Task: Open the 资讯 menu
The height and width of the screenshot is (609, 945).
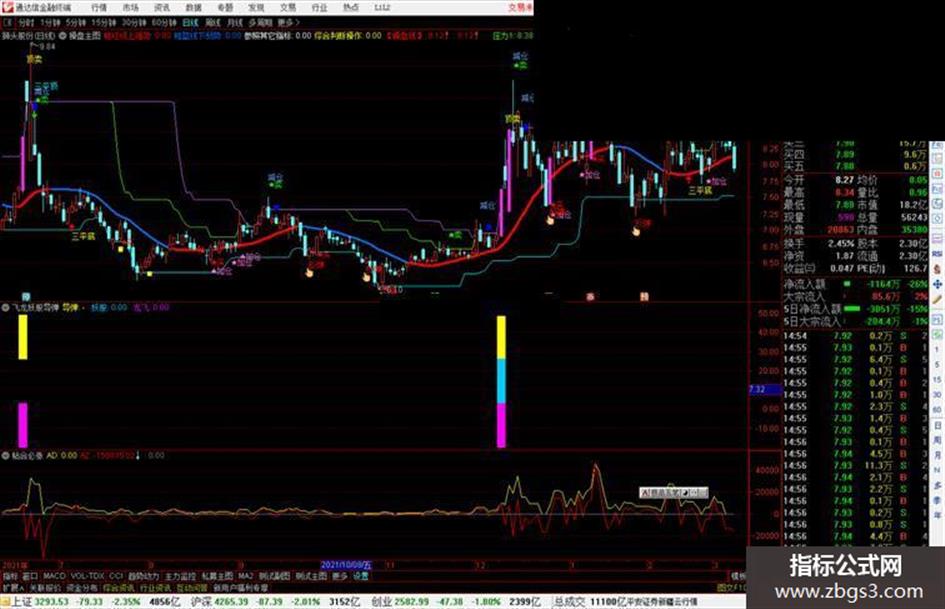Action: (162, 8)
